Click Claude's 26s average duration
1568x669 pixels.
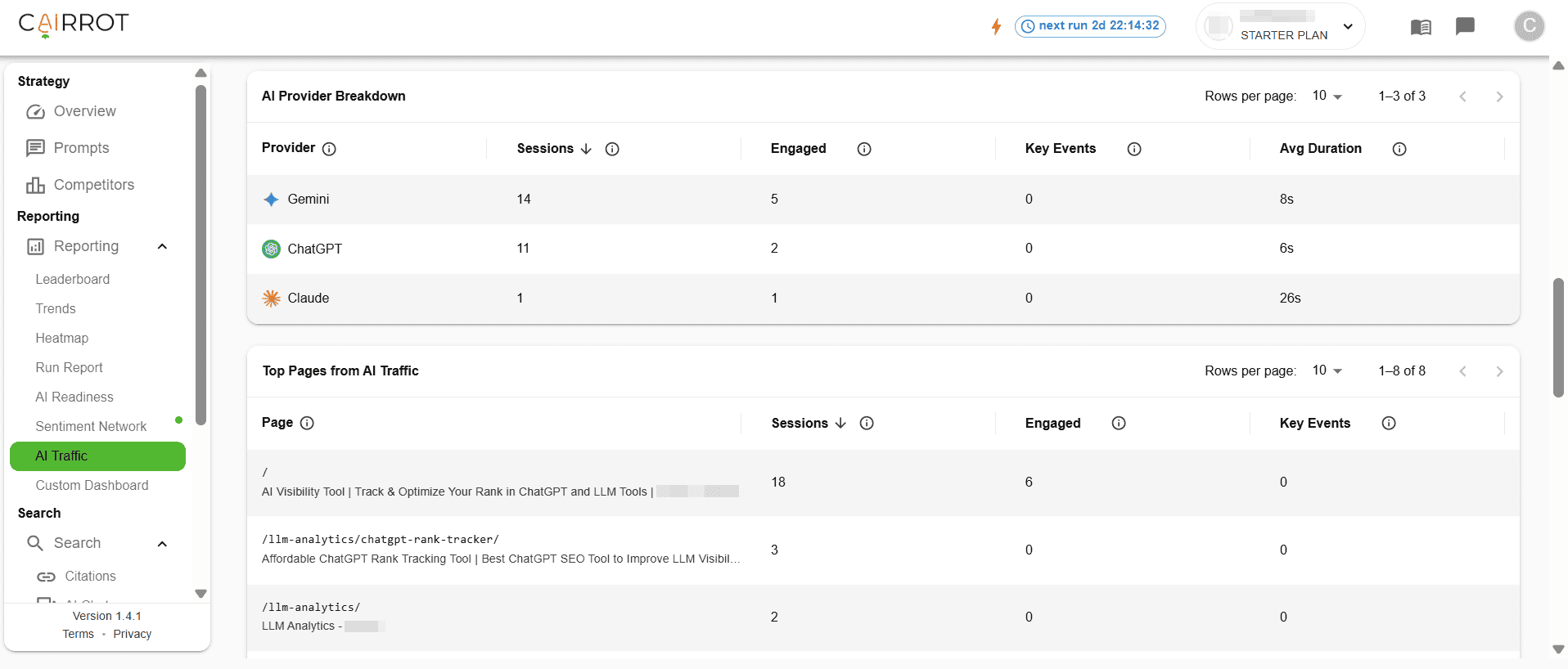1290,299
